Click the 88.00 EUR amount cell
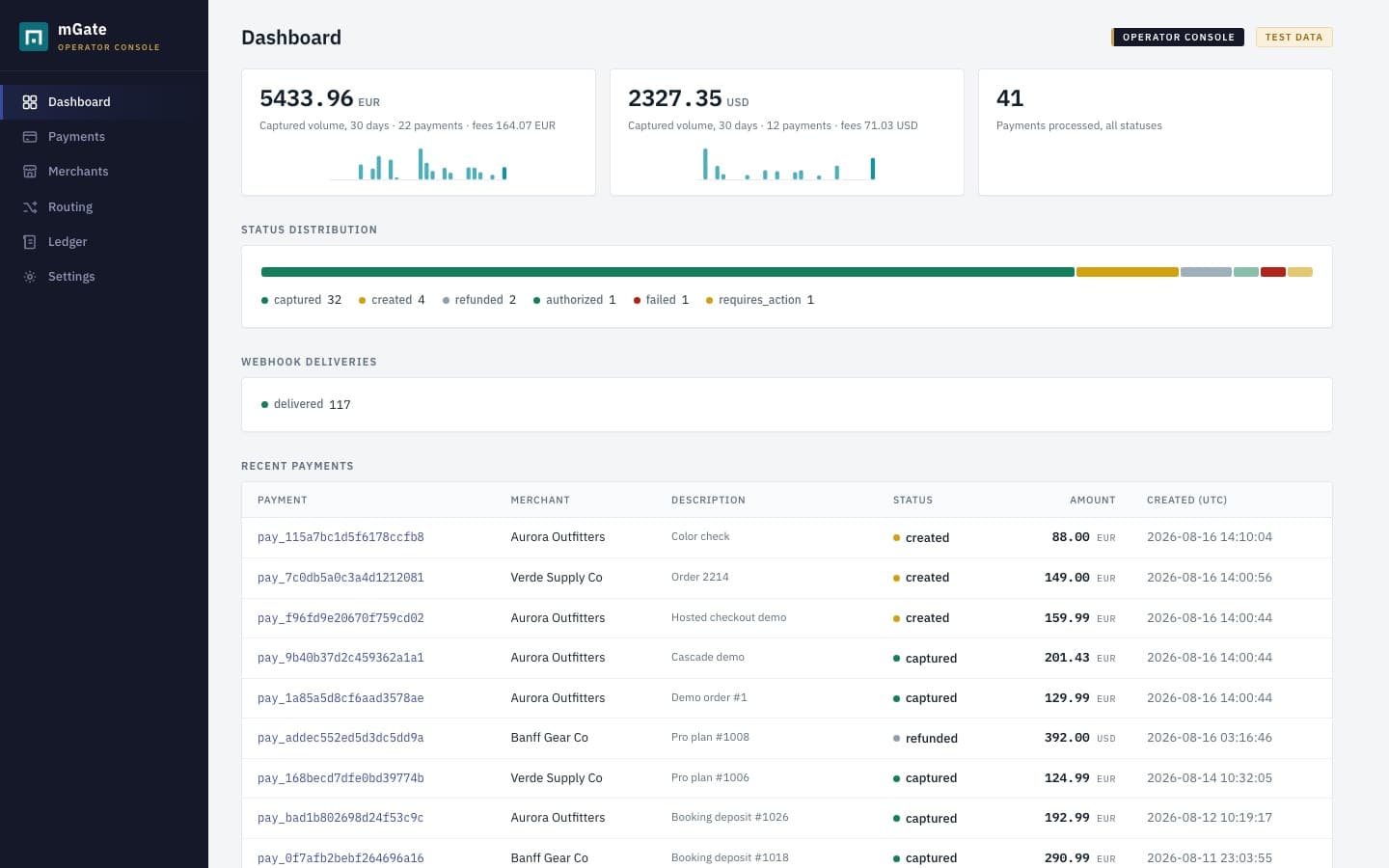 [x=1083, y=537]
